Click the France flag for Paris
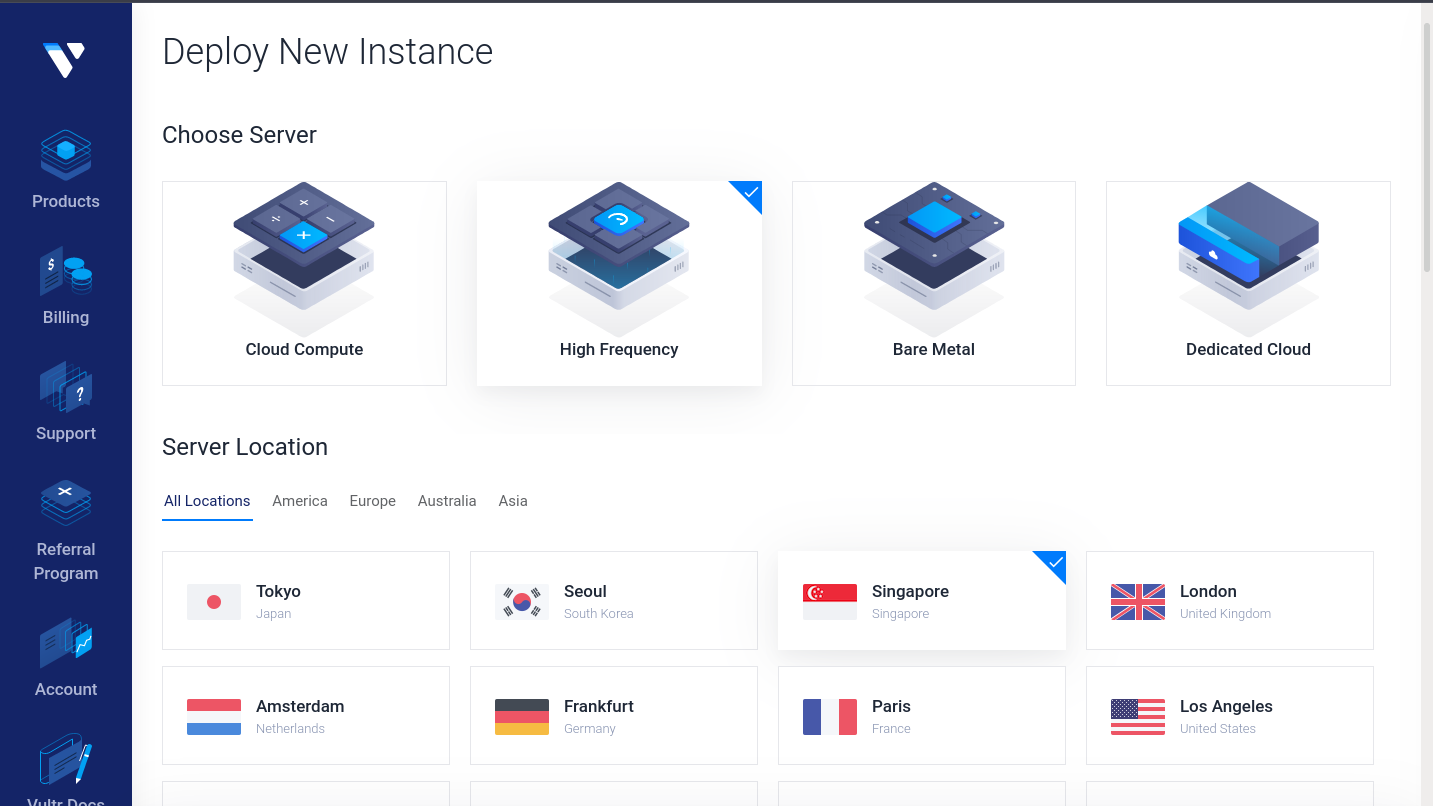The width and height of the screenshot is (1433, 806). 830,717
